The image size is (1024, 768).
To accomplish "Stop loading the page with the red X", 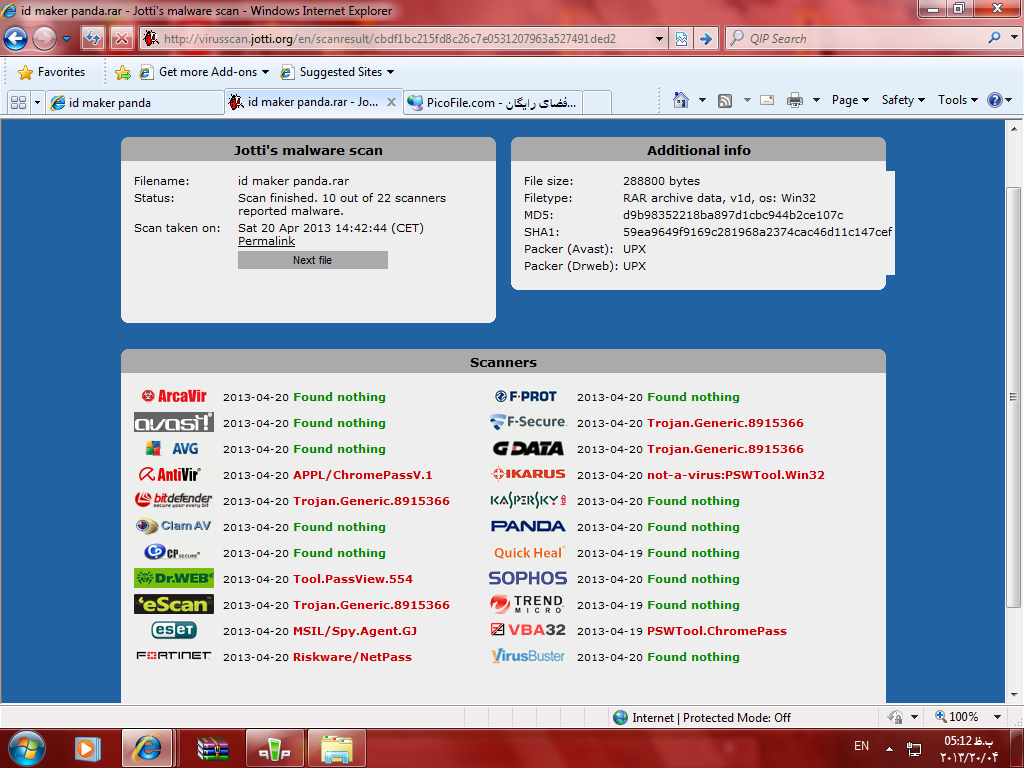I will tap(121, 39).
